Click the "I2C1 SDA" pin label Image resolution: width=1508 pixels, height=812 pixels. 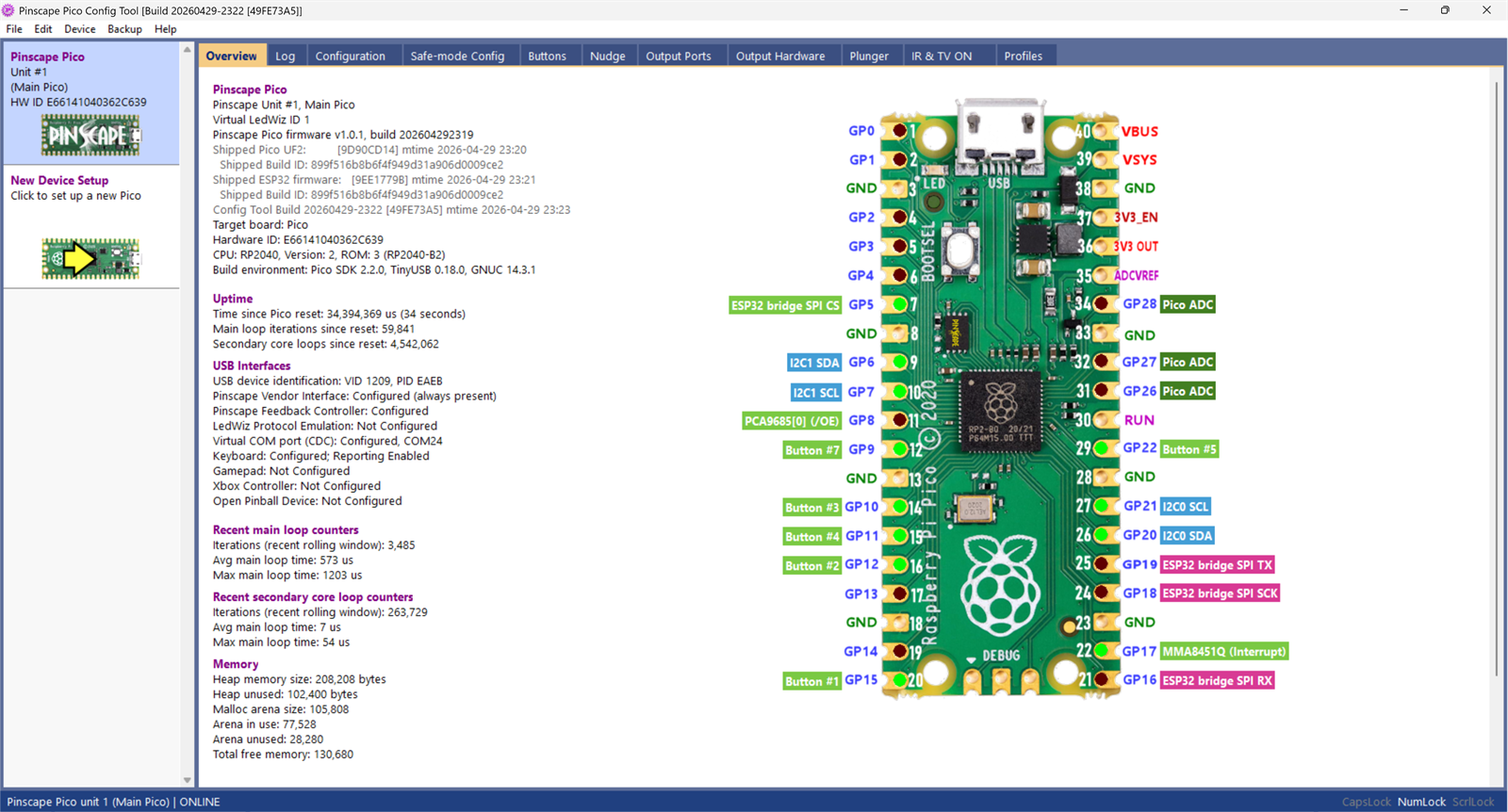click(814, 363)
